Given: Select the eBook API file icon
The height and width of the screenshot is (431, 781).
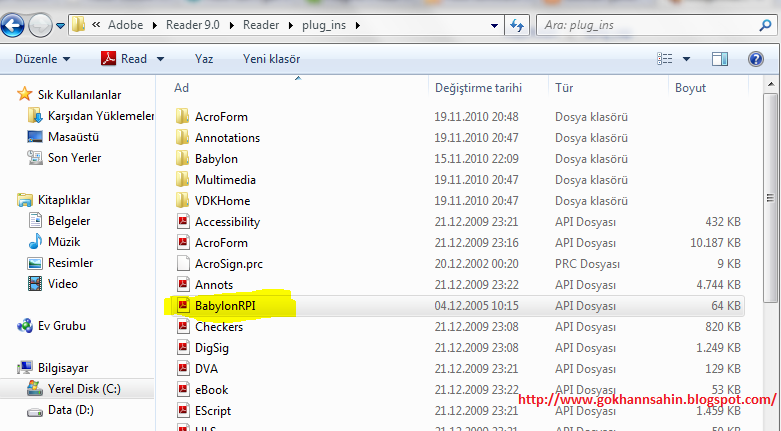Looking at the screenshot, I should [183, 389].
